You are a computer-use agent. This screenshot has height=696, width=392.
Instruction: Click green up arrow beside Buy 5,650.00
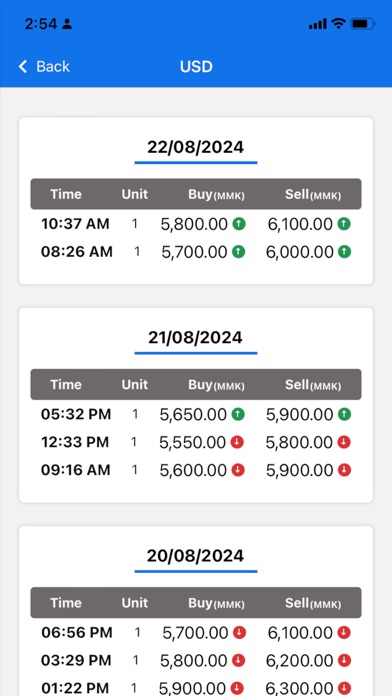tap(238, 415)
